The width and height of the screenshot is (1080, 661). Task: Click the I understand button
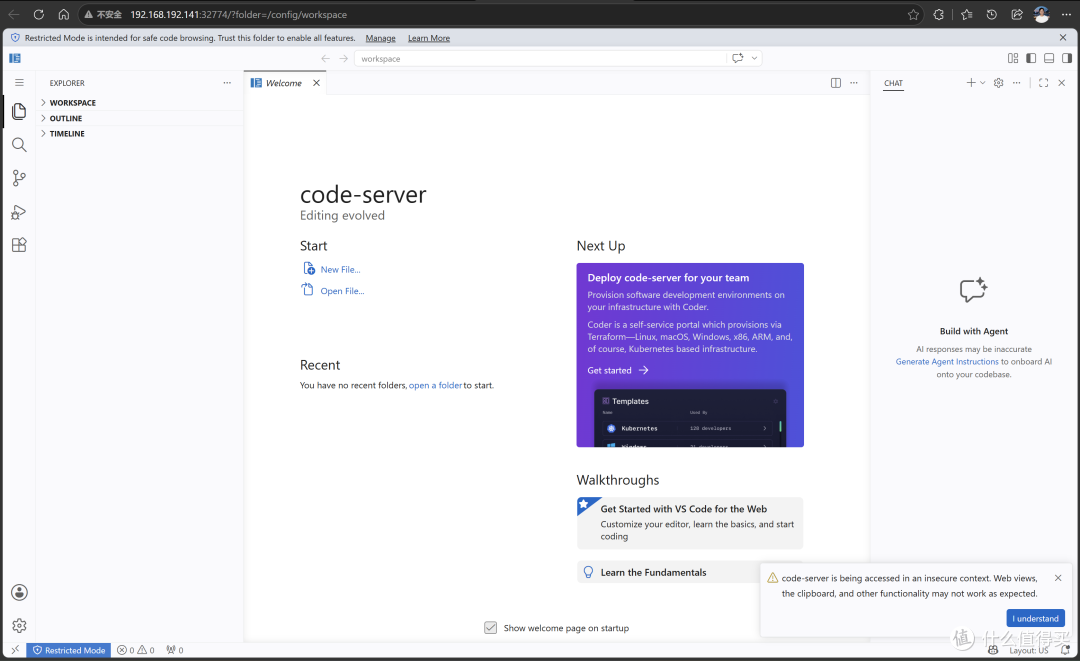[x=1035, y=618]
